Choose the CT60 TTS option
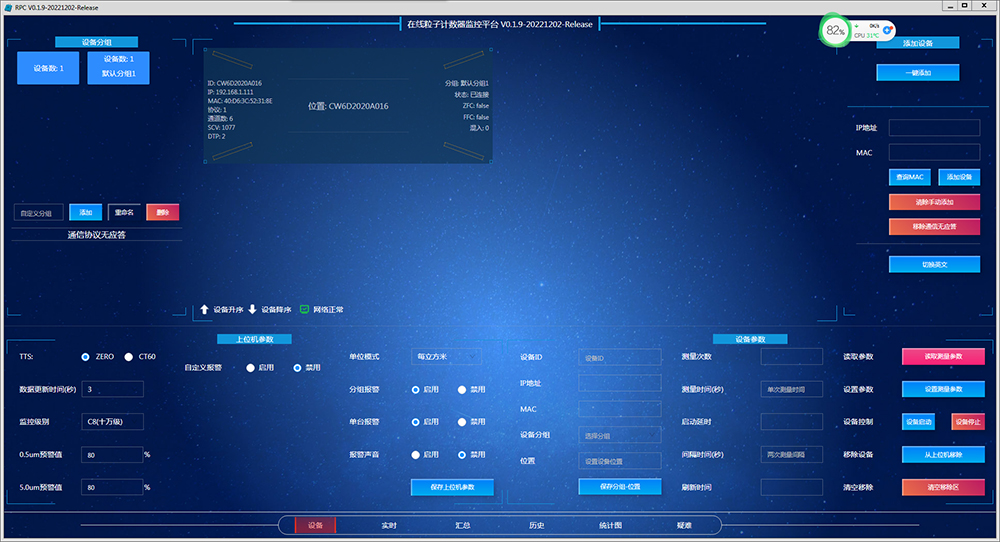 tap(129, 357)
